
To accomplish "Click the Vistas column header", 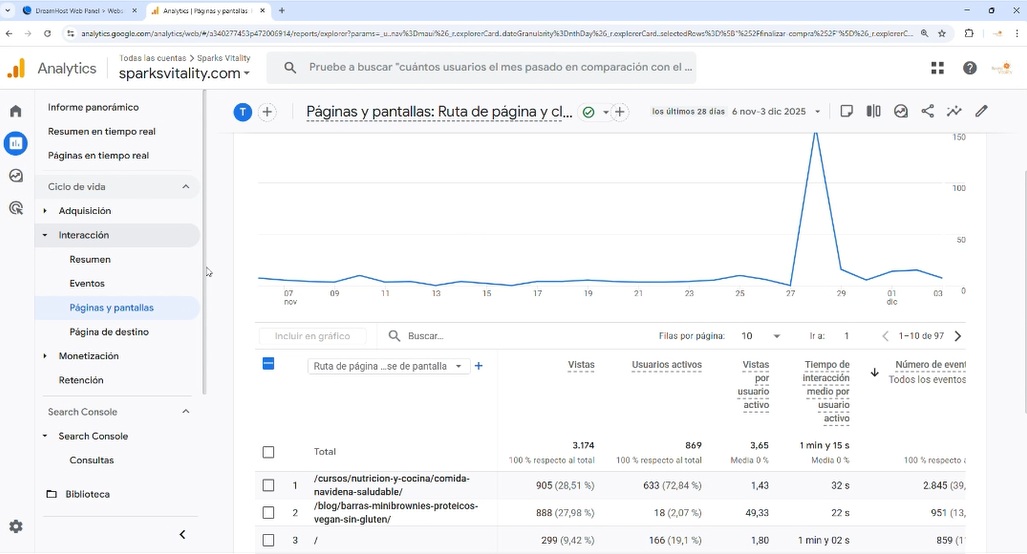I will [581, 365].
